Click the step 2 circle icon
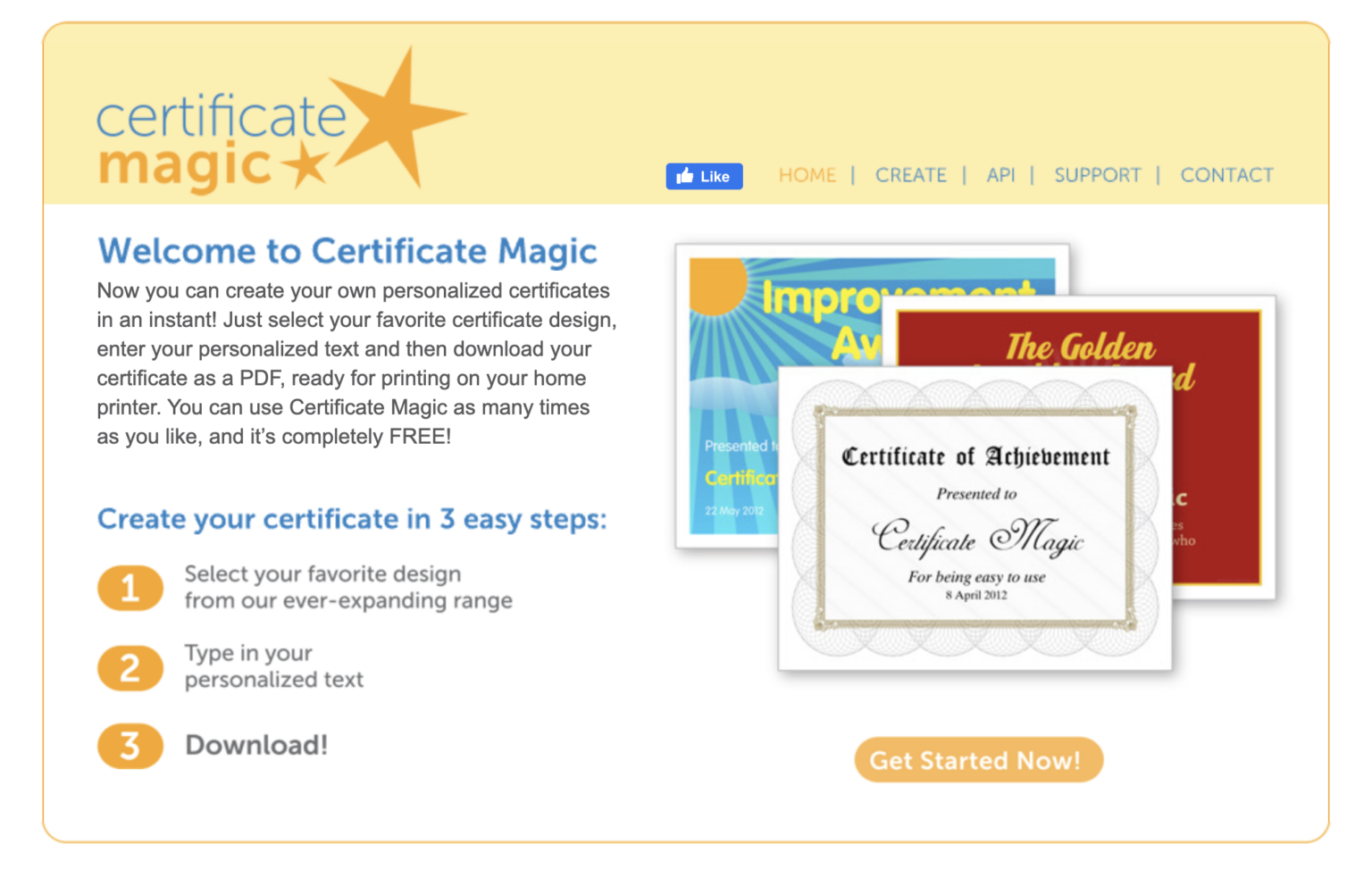This screenshot has width=1372, height=870. pos(130,668)
